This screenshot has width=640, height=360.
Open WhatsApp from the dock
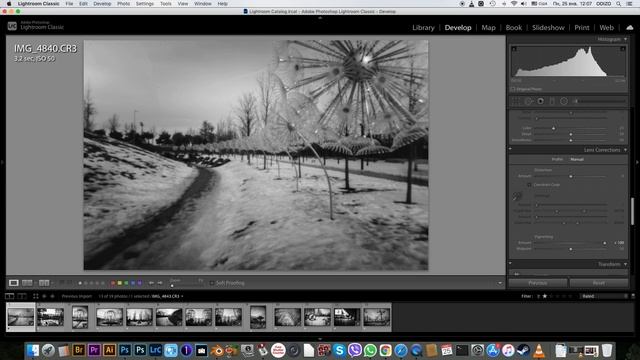coord(370,350)
